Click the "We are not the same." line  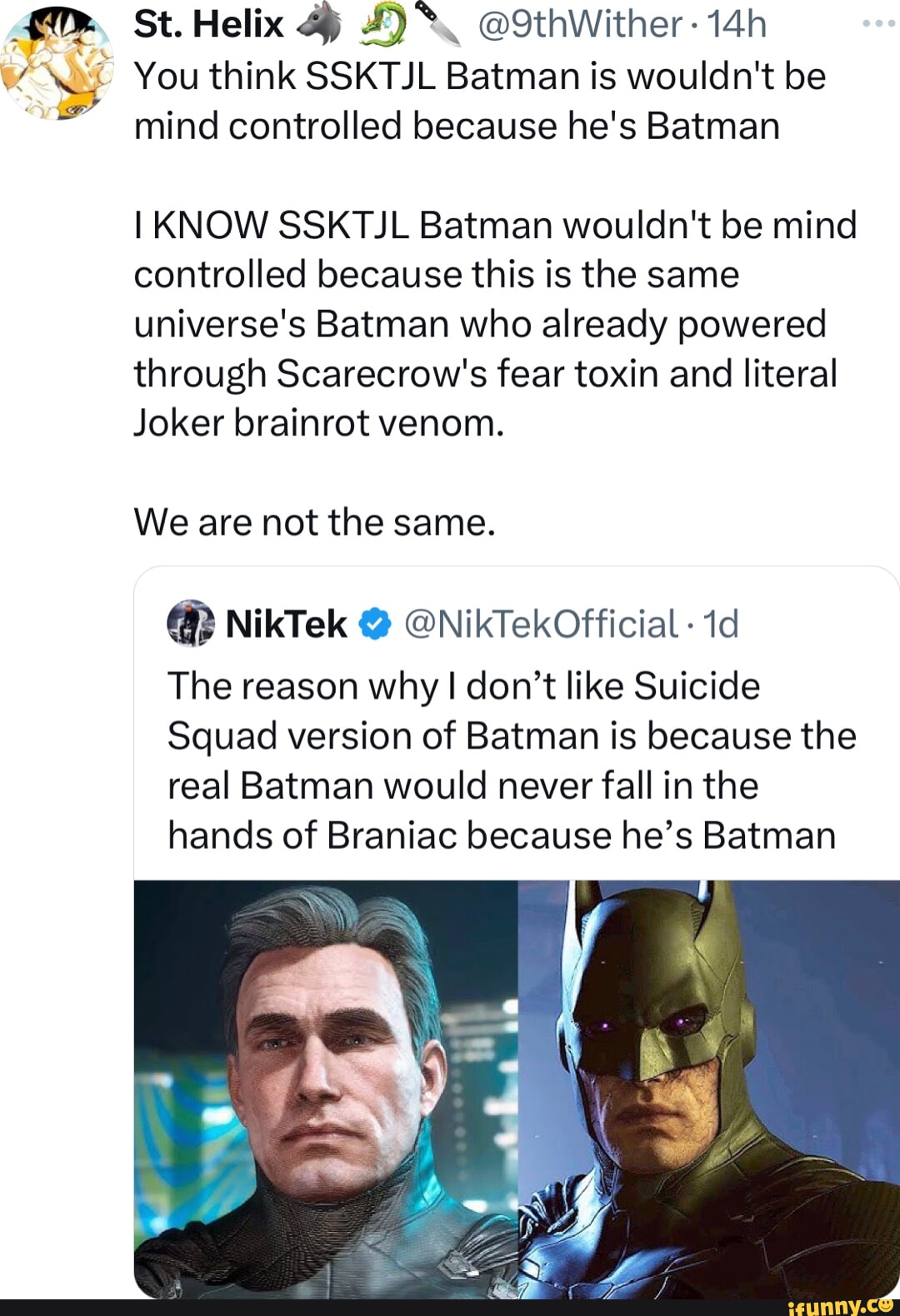point(314,523)
